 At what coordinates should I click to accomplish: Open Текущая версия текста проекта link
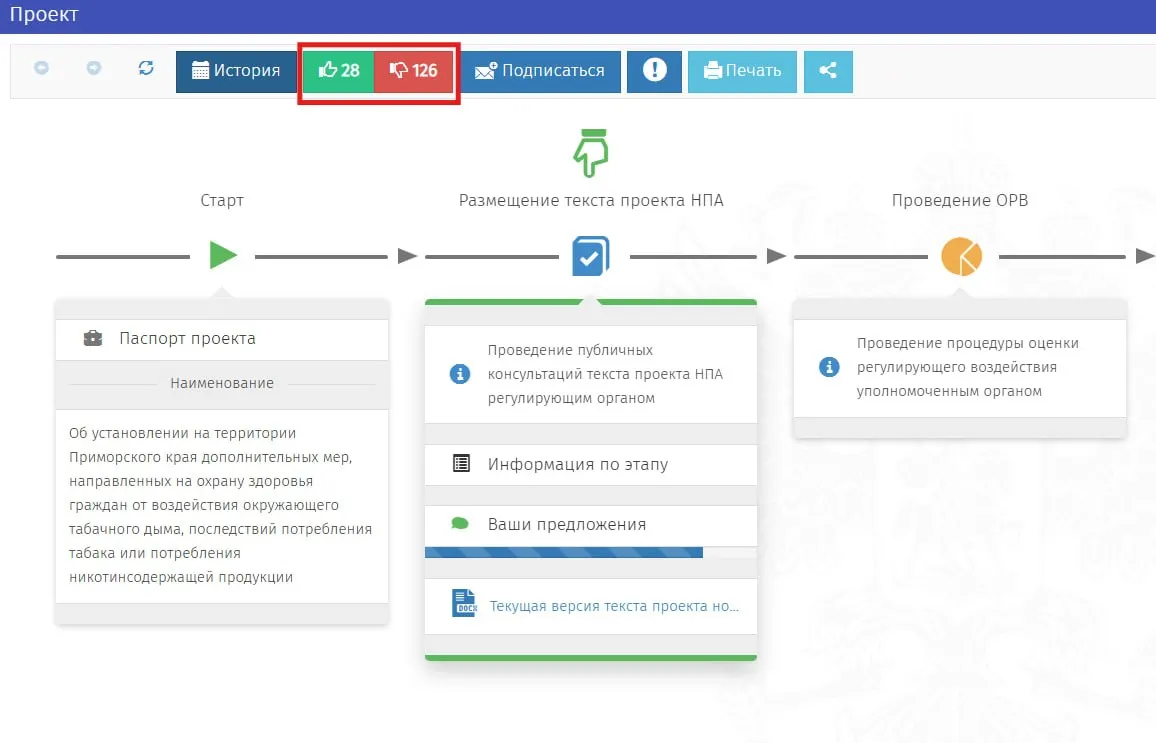pyautogui.click(x=614, y=606)
